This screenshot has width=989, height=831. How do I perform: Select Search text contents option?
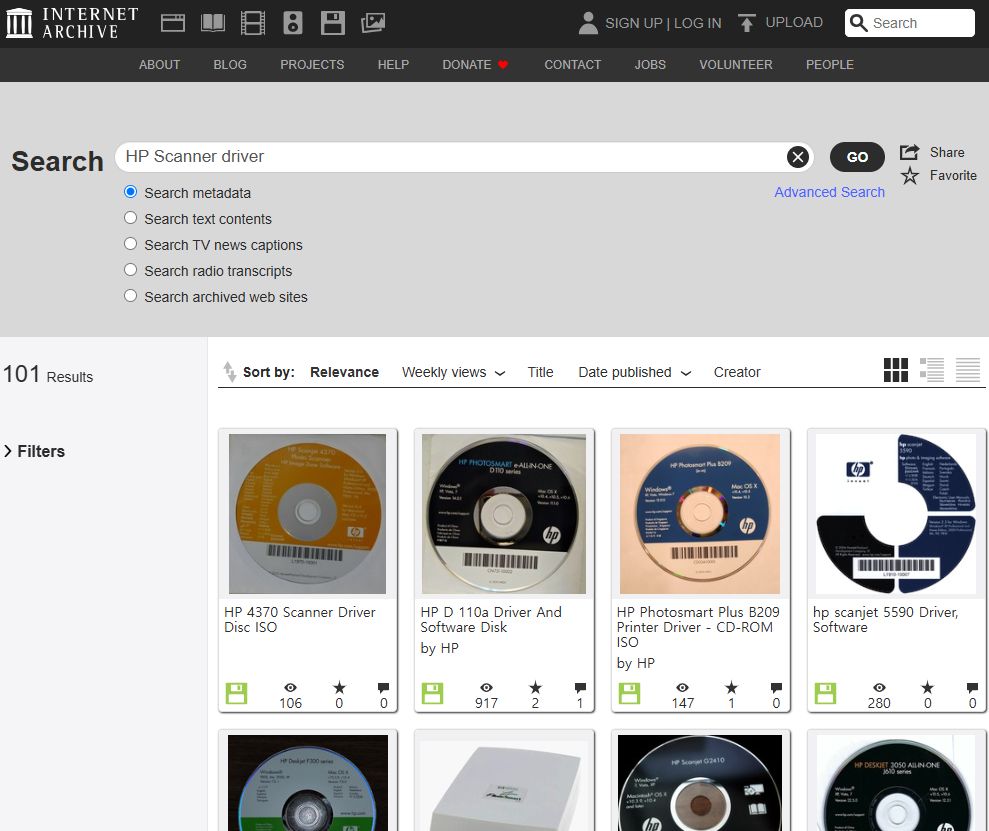[x=131, y=218]
